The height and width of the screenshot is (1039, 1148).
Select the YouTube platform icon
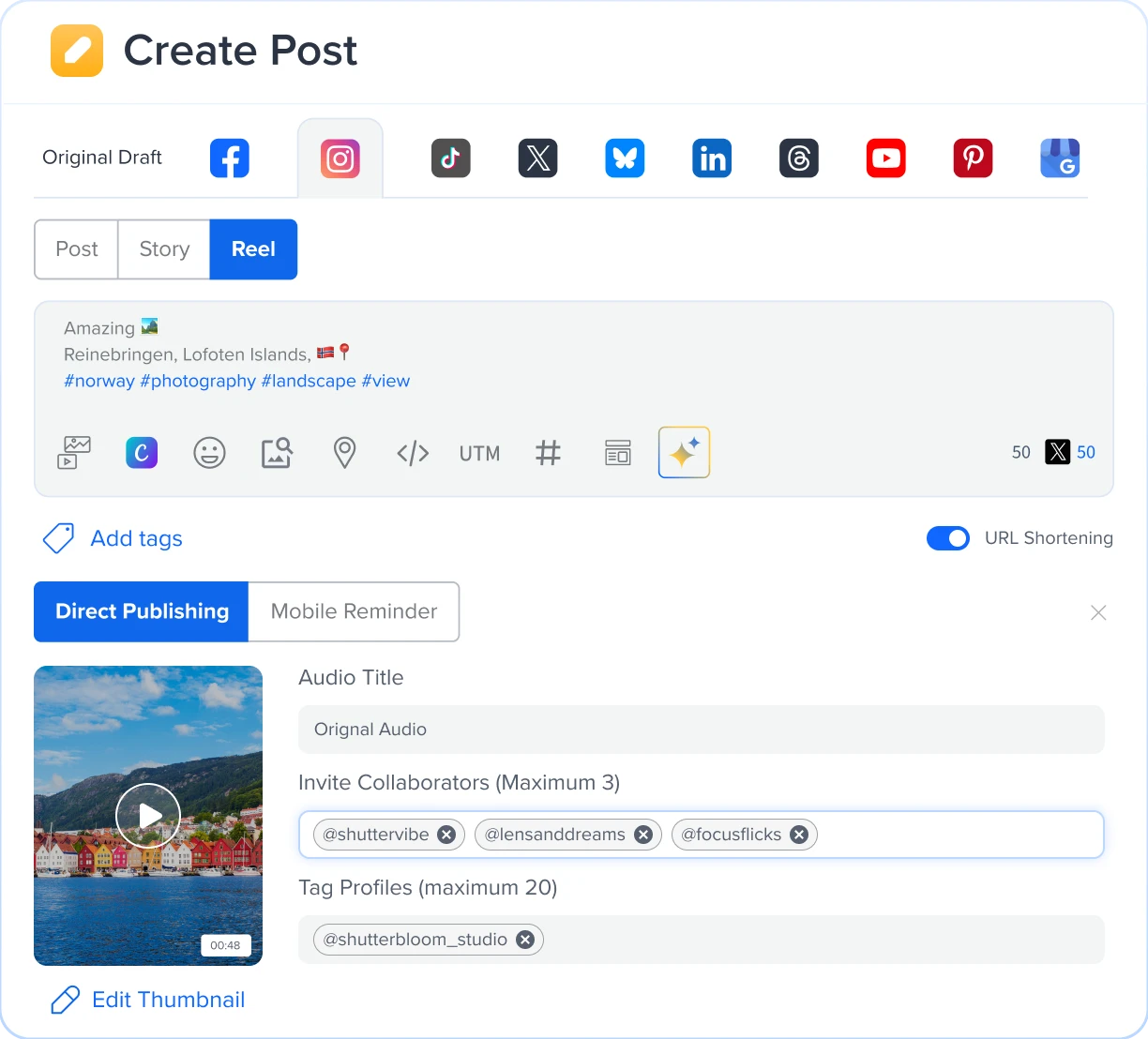(885, 158)
